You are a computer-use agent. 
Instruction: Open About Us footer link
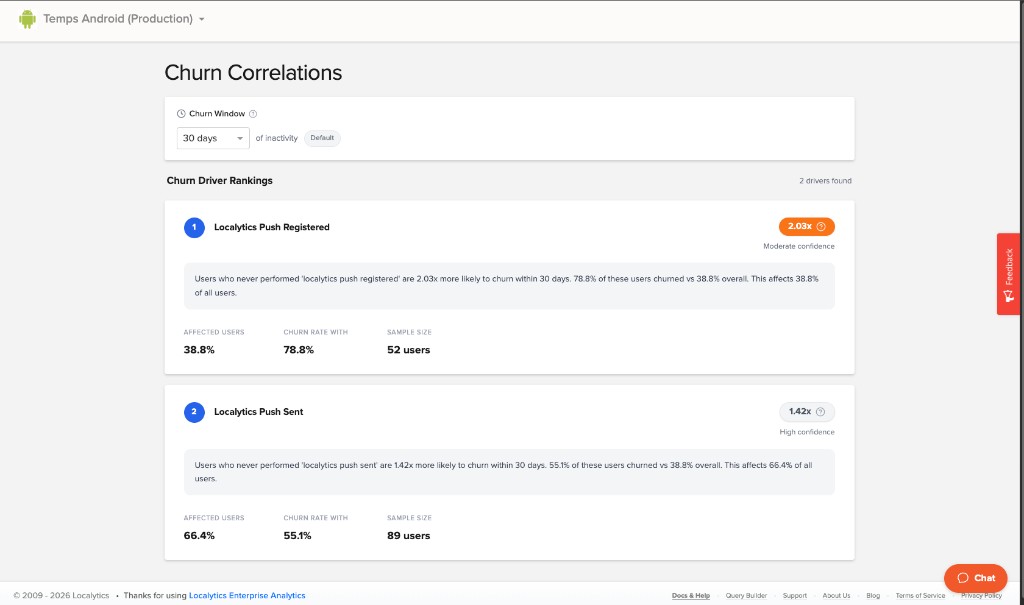(x=837, y=596)
